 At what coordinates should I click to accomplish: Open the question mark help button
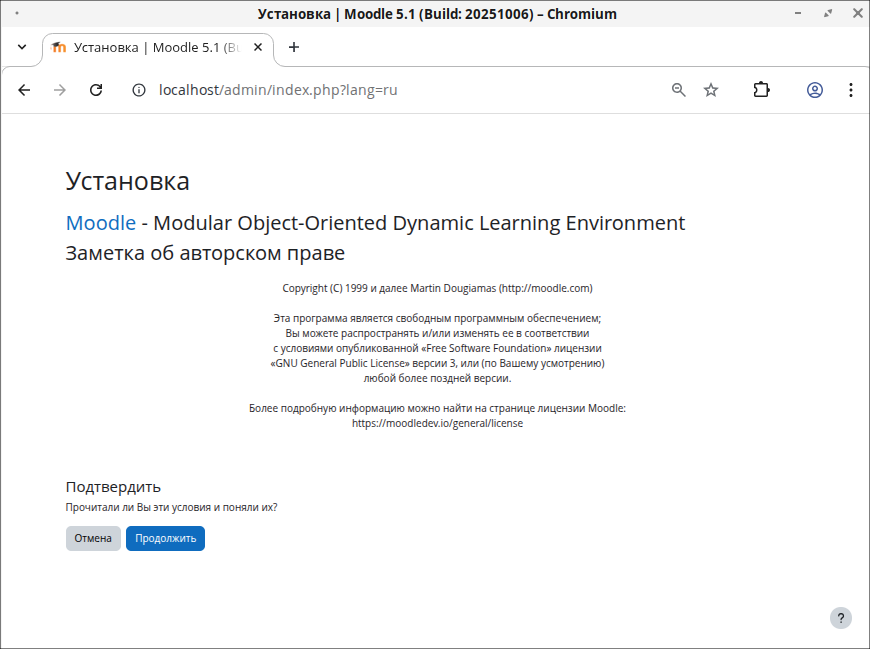(841, 618)
